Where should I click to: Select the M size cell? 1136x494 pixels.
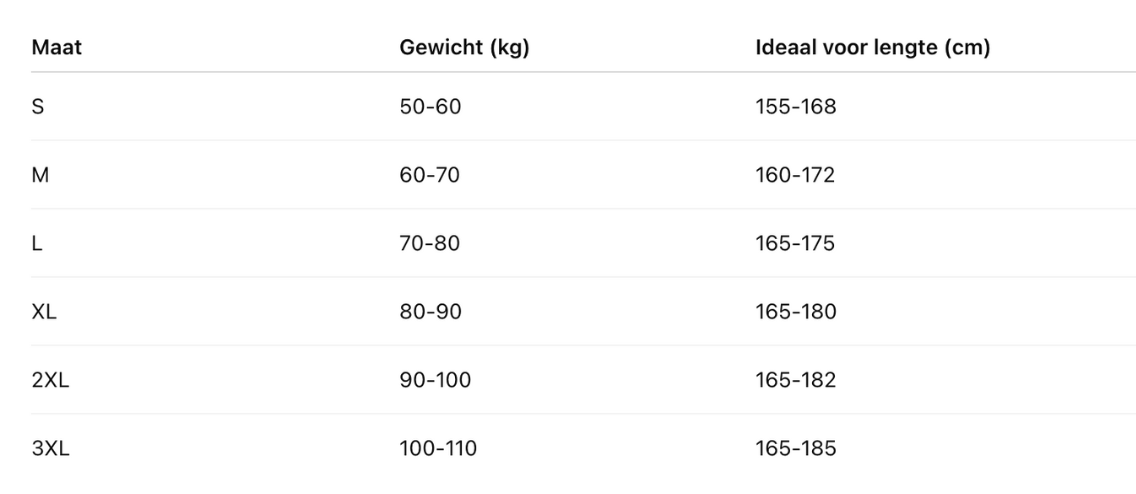click(40, 175)
